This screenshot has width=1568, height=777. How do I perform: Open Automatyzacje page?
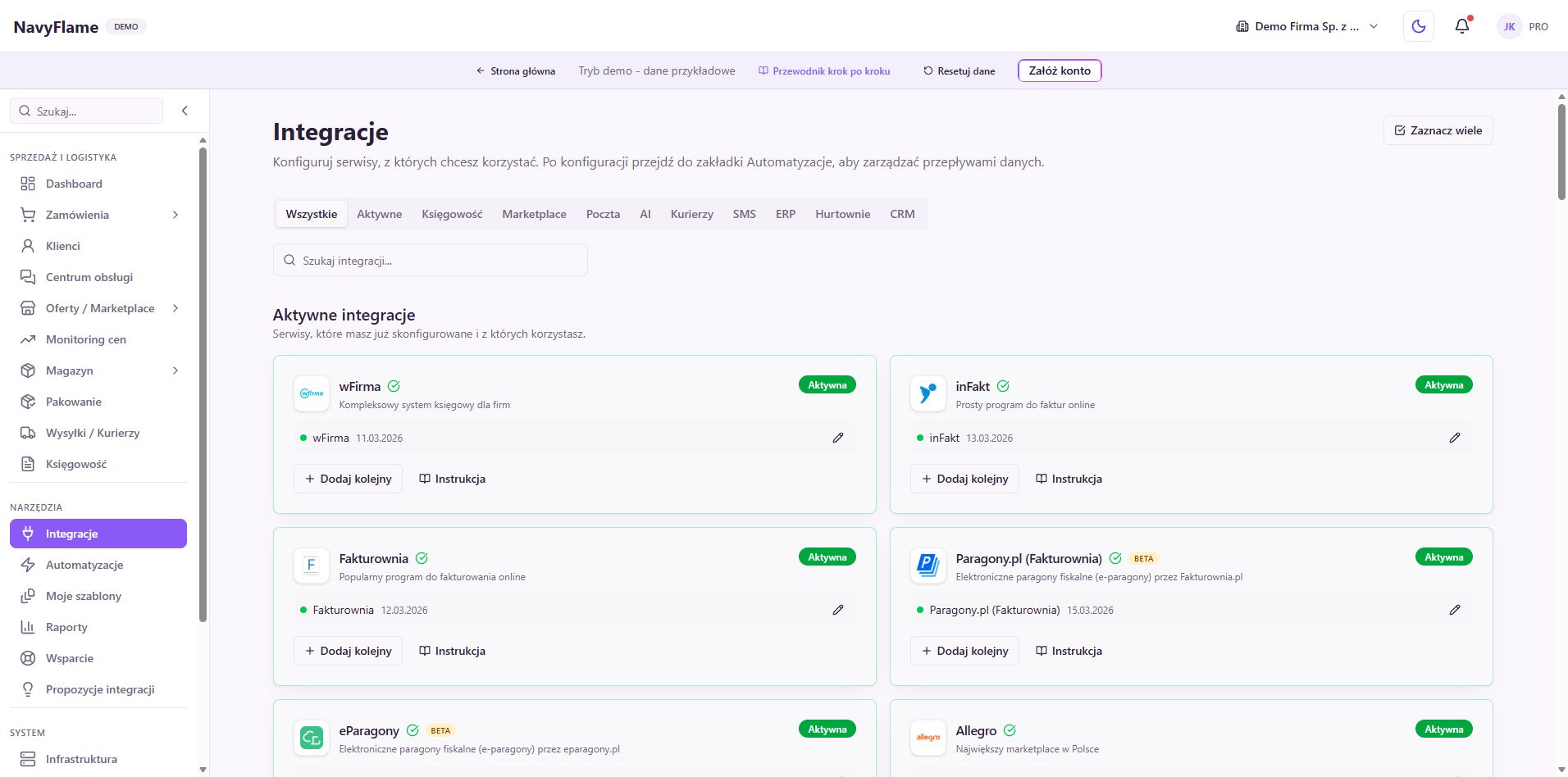[98, 565]
